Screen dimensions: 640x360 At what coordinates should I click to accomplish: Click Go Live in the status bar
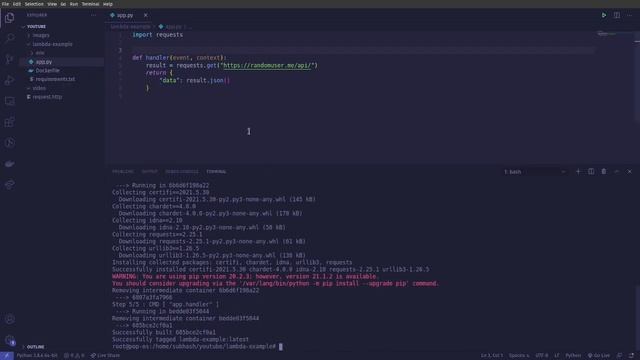599,356
